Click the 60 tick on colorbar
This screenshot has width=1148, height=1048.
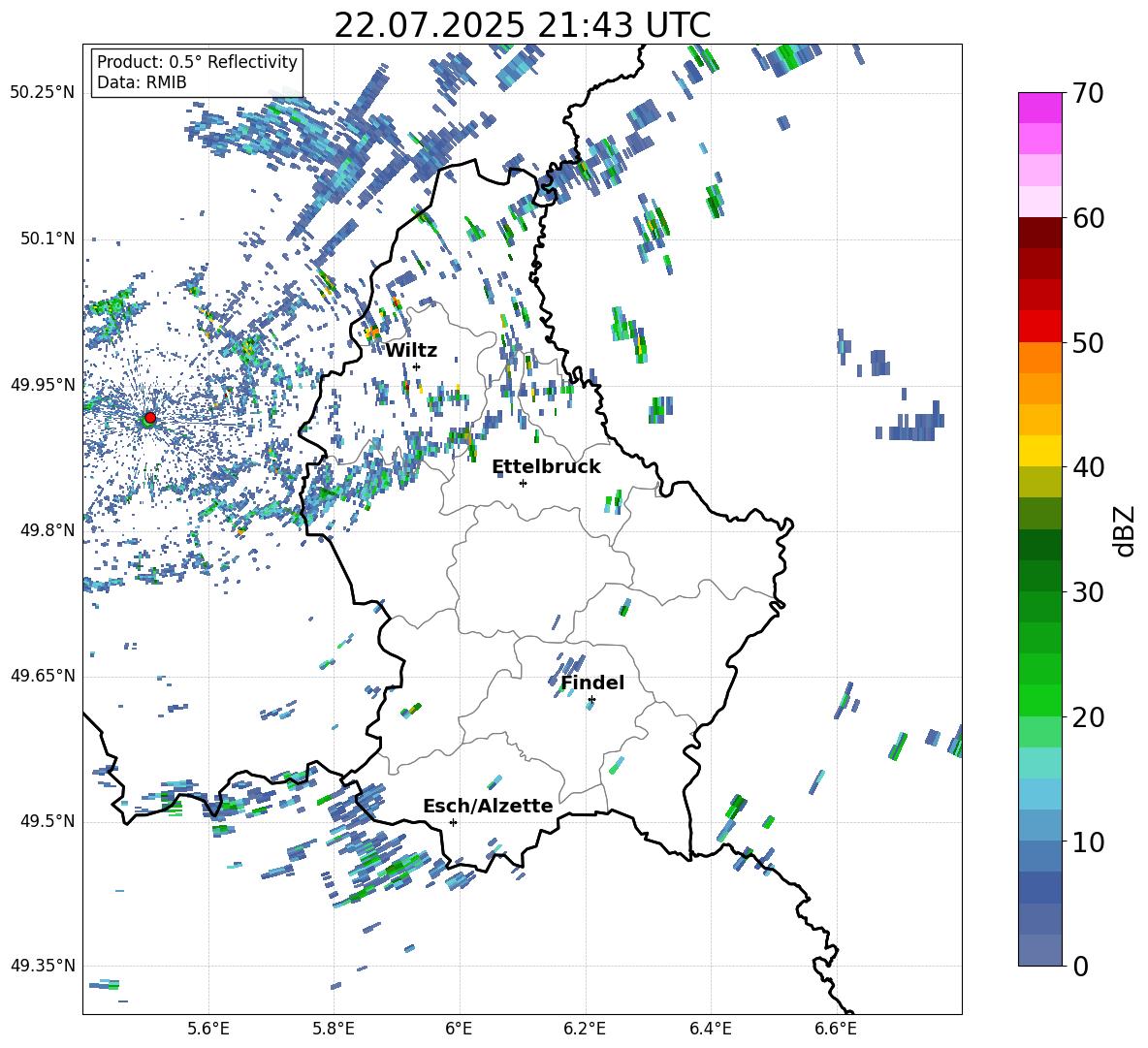[x=1088, y=218]
